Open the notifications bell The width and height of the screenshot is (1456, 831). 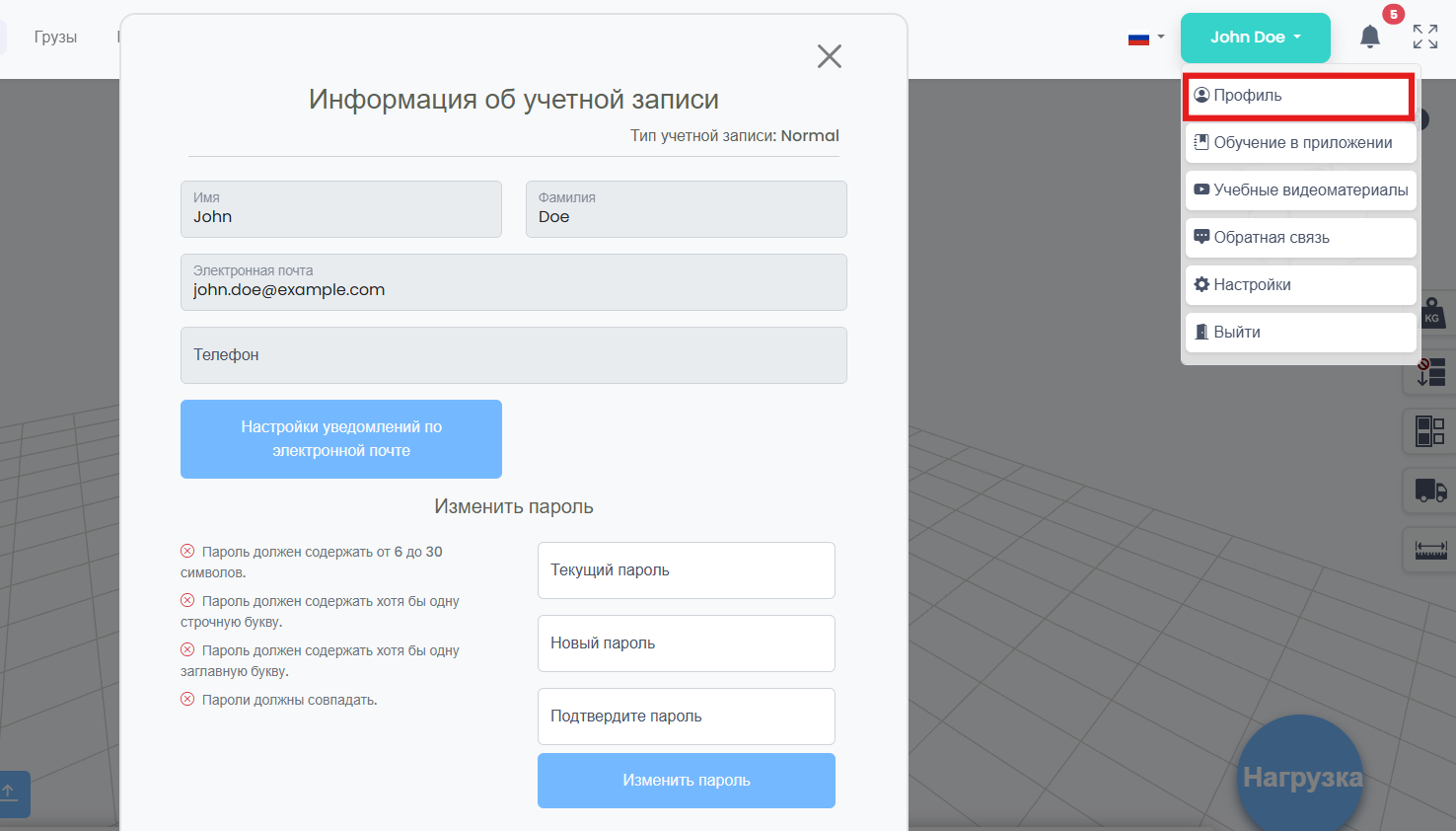(1370, 38)
